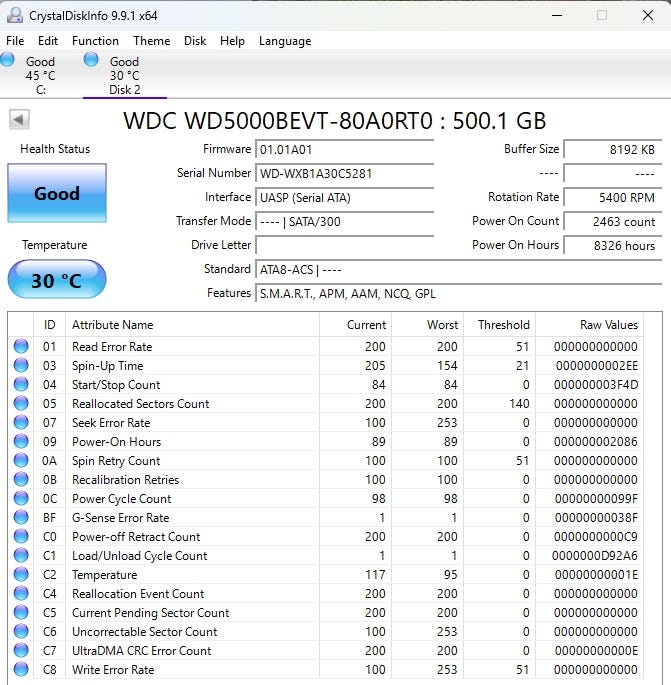
Task: Click the Power On Hours value
Action: tap(613, 246)
